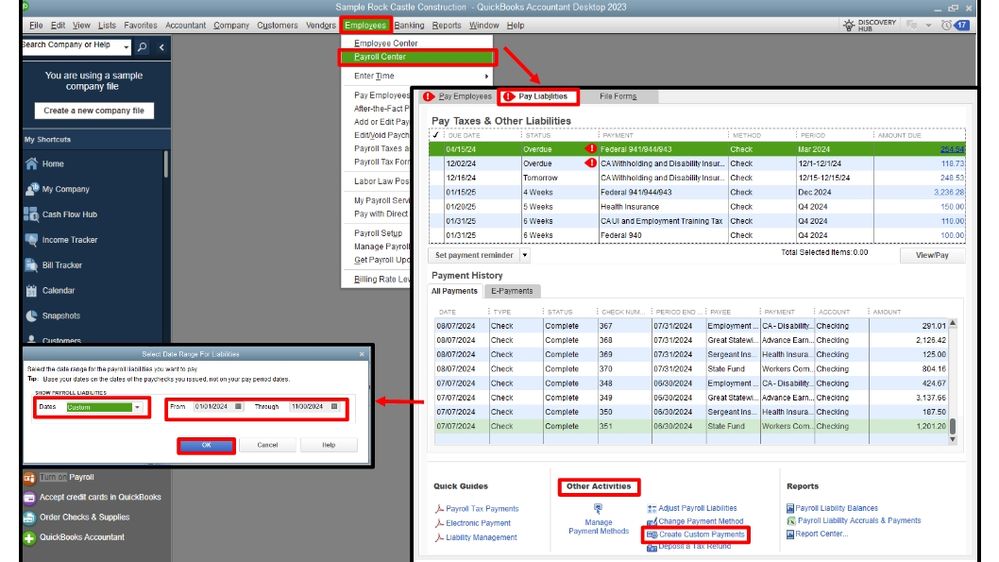Open reminders clock icon in top bar
The width and height of the screenshot is (999, 562).
(x=947, y=25)
